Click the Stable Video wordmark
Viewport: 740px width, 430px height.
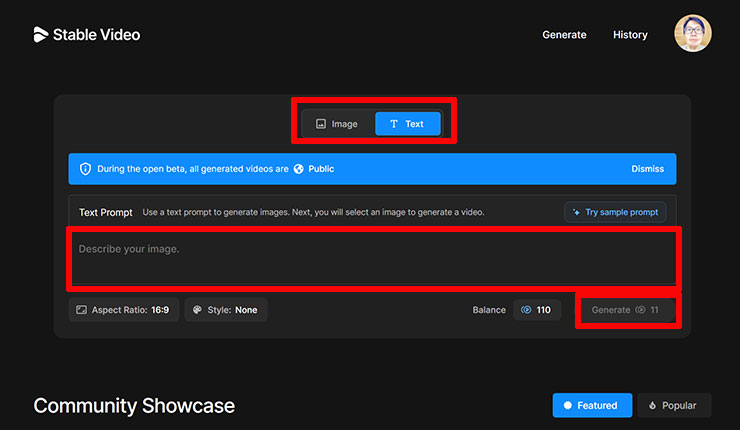click(x=97, y=35)
